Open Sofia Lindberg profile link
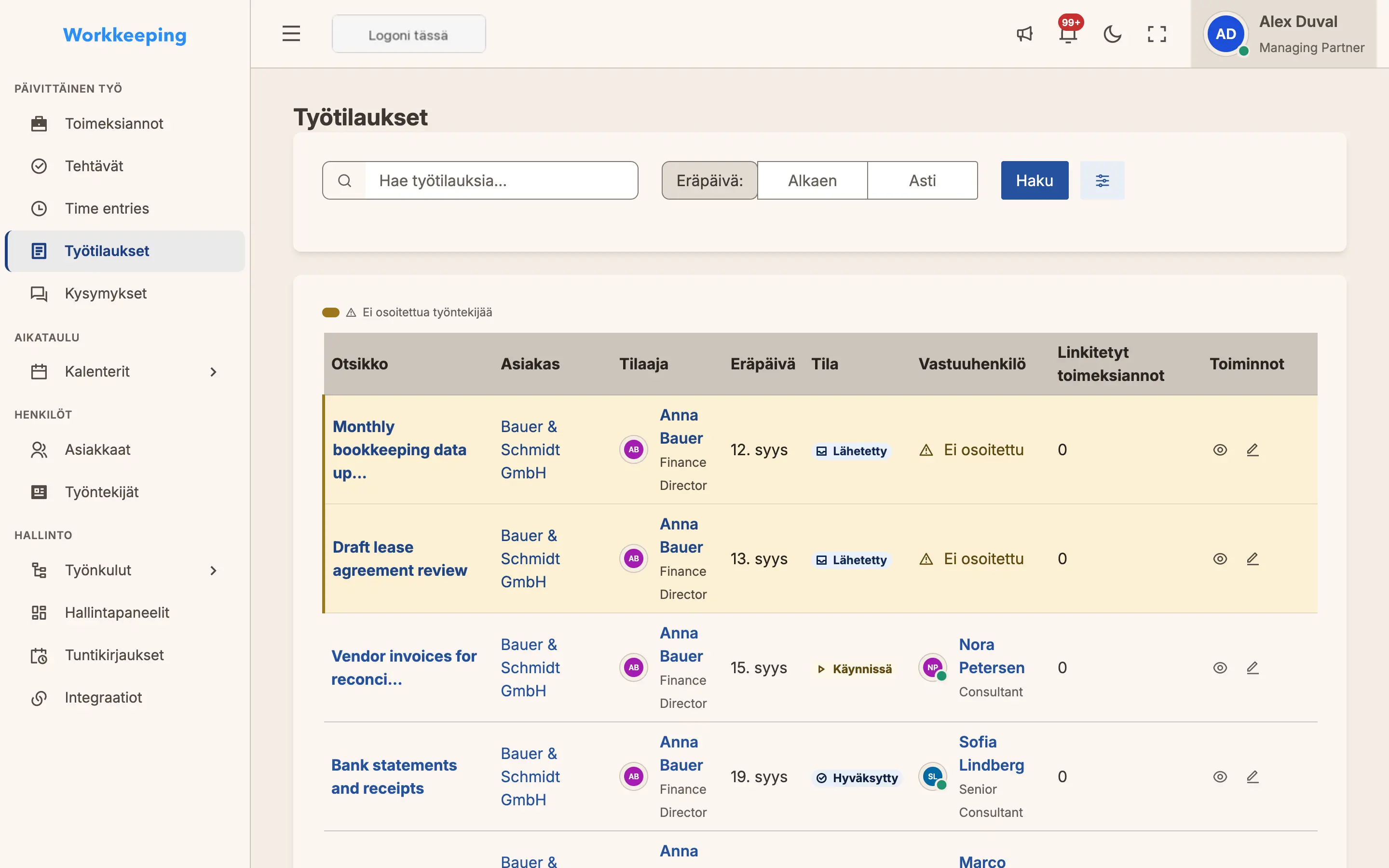 (991, 754)
